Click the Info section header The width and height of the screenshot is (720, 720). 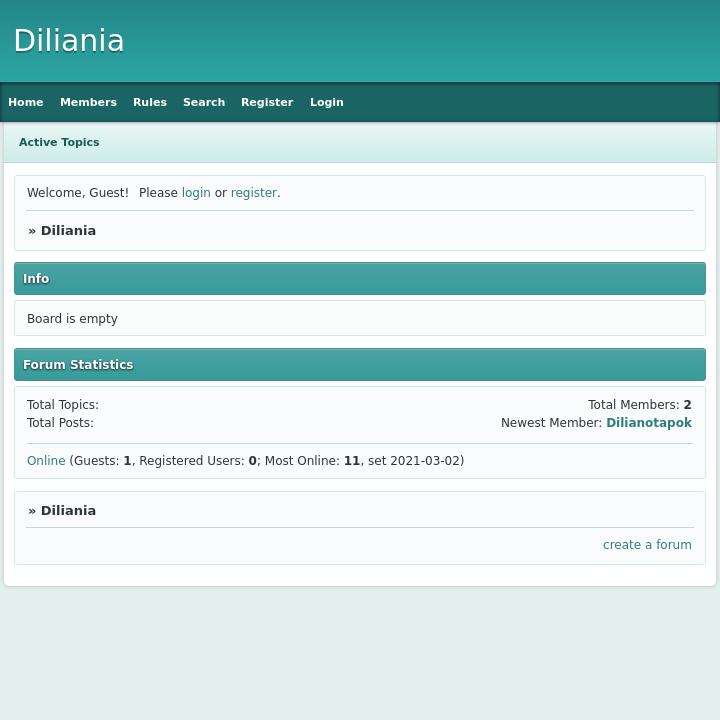click(36, 279)
